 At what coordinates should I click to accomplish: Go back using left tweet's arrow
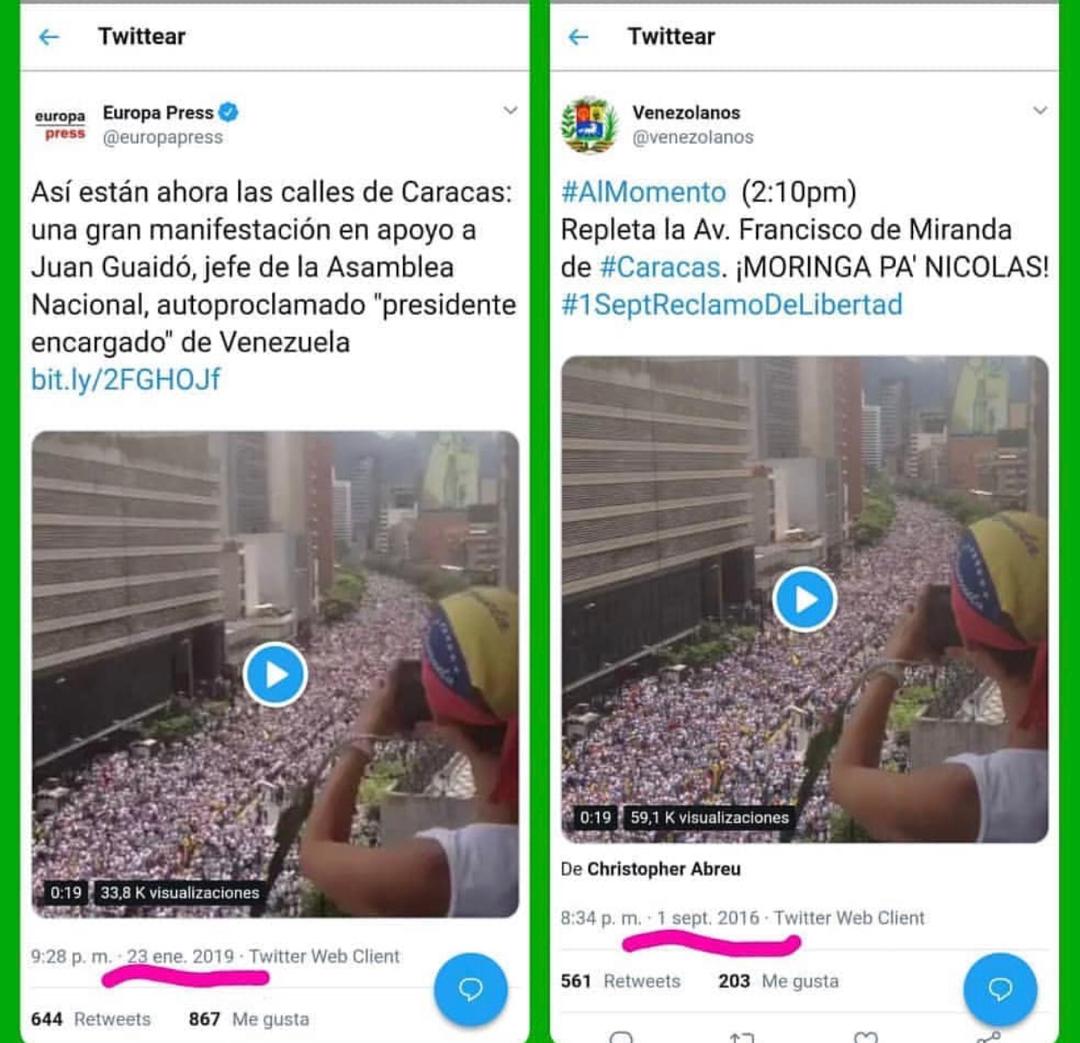coord(49,37)
